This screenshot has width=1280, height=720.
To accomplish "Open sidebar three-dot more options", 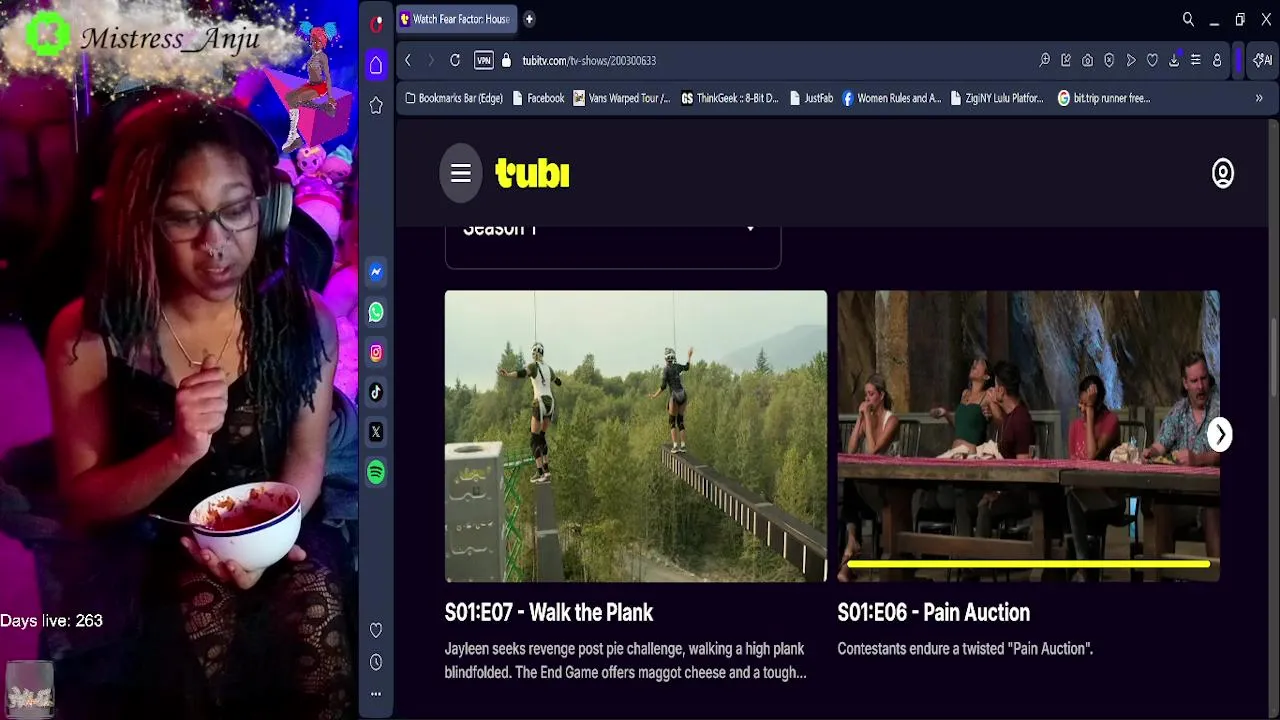I will 376,694.
